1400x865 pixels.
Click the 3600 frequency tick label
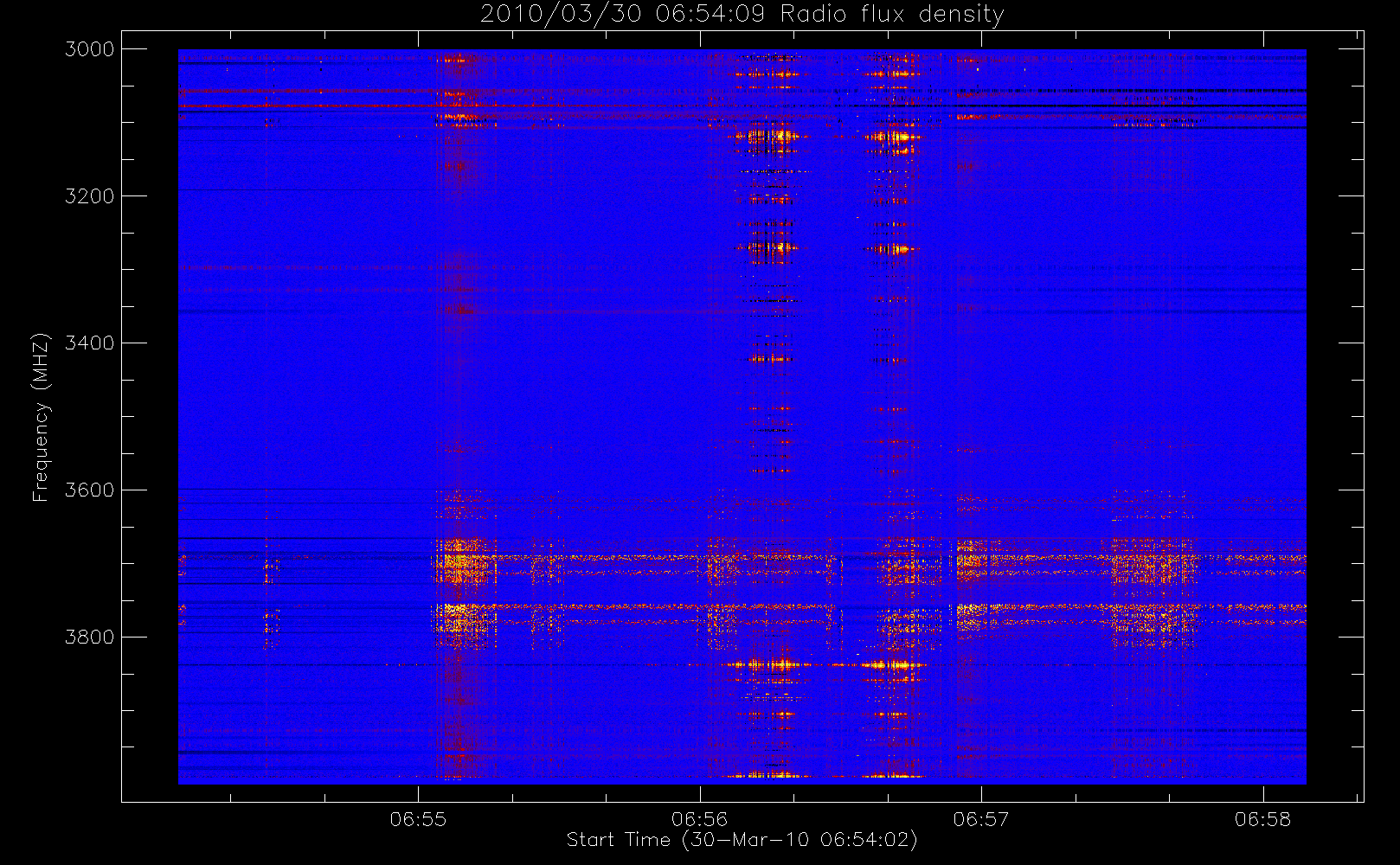coord(90,490)
